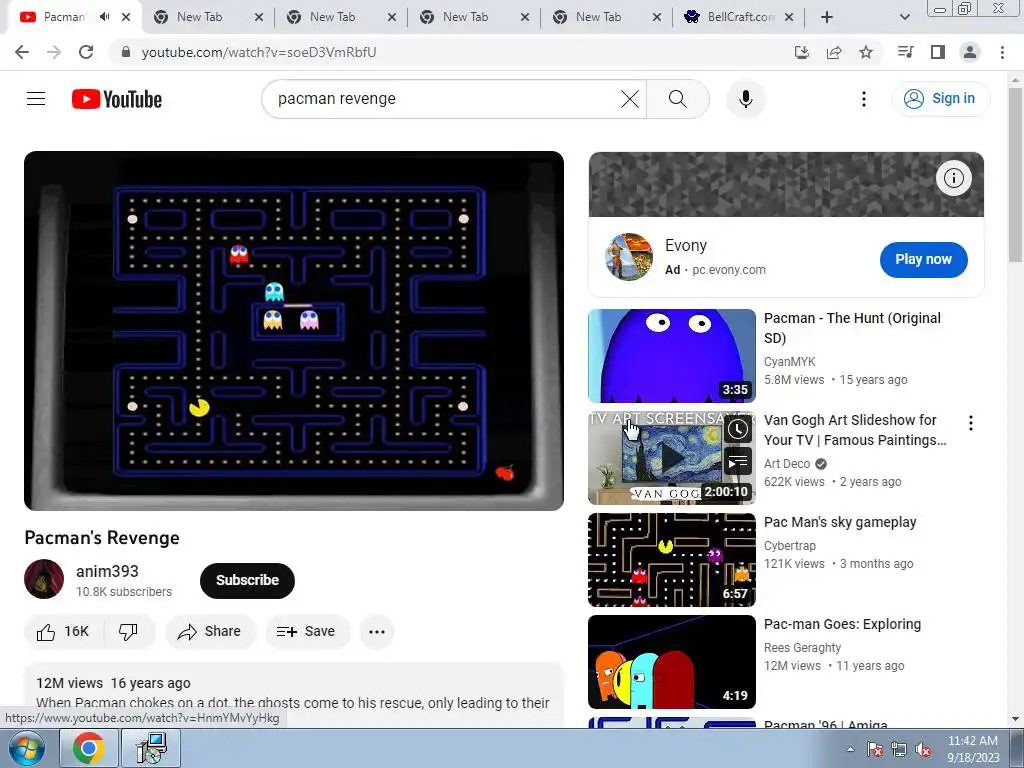Open Pac-man Goes: Exploring thumbnail

click(671, 662)
